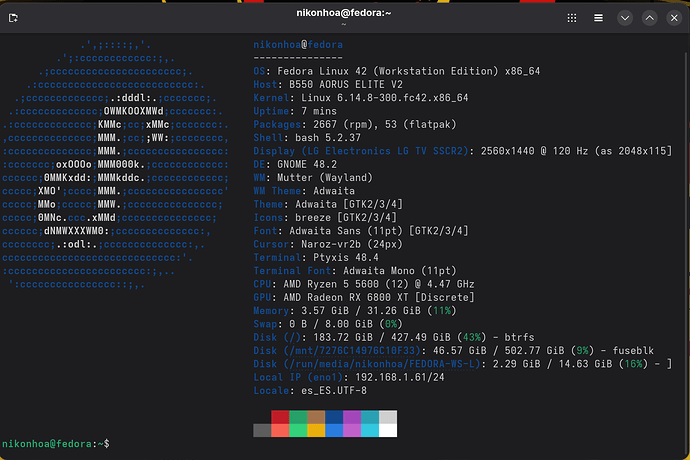Pick the dark blue color block

[334, 417]
